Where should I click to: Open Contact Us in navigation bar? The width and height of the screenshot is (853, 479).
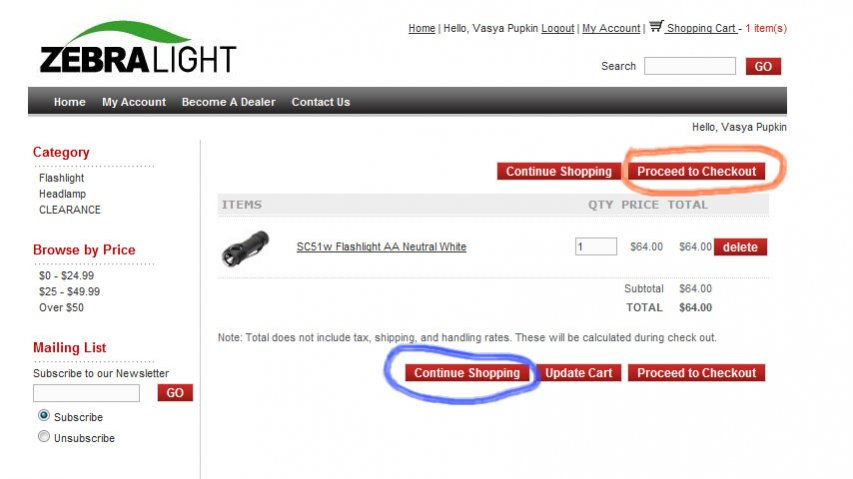click(320, 102)
